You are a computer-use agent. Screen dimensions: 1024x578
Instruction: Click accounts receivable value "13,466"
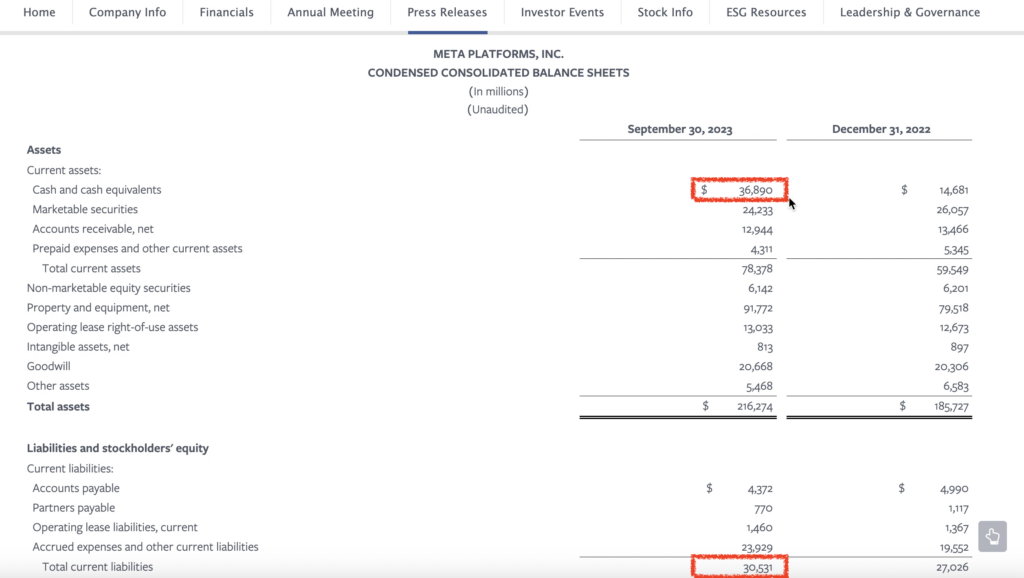(953, 230)
